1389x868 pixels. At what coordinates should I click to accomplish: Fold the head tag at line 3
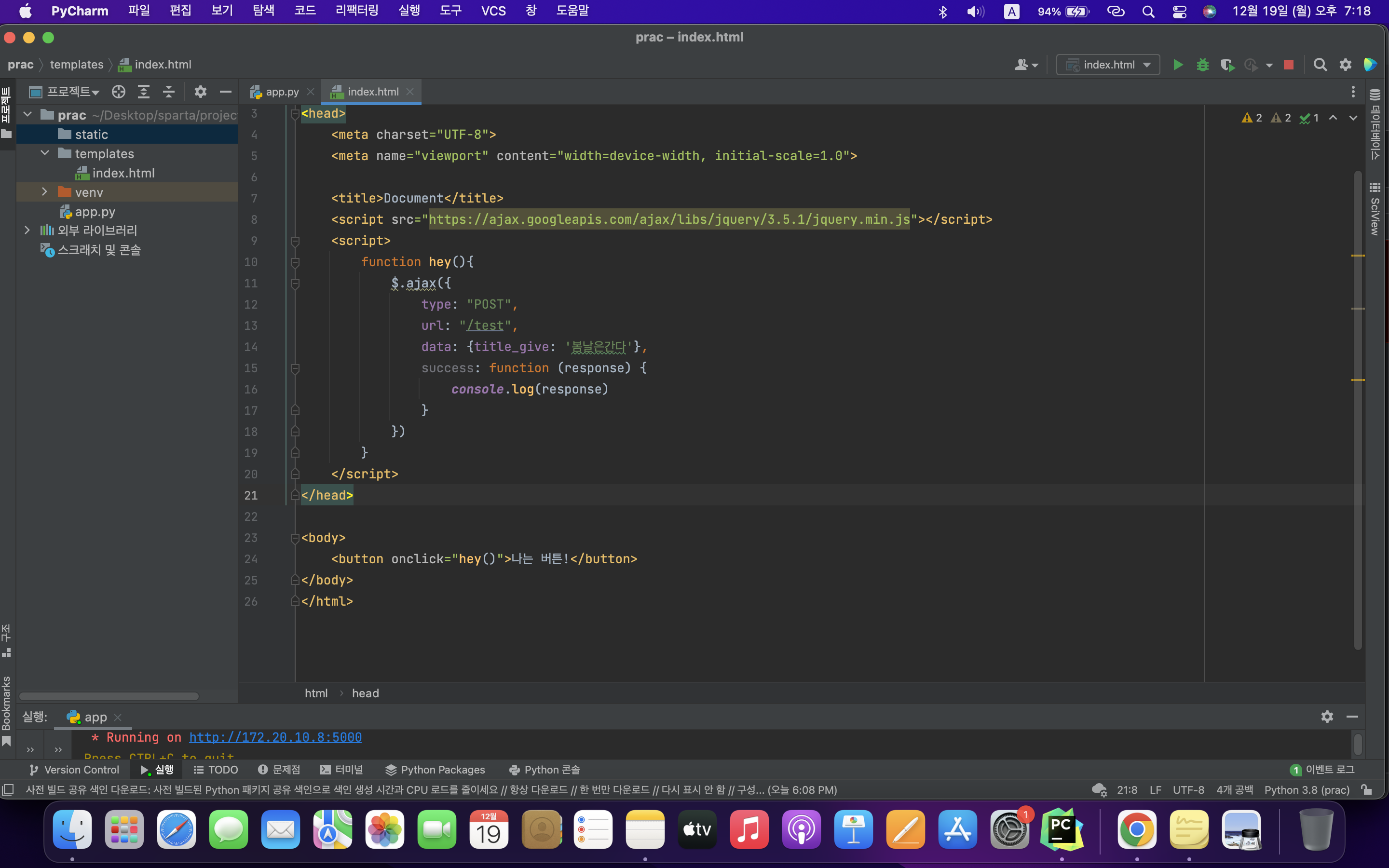pyautogui.click(x=295, y=114)
